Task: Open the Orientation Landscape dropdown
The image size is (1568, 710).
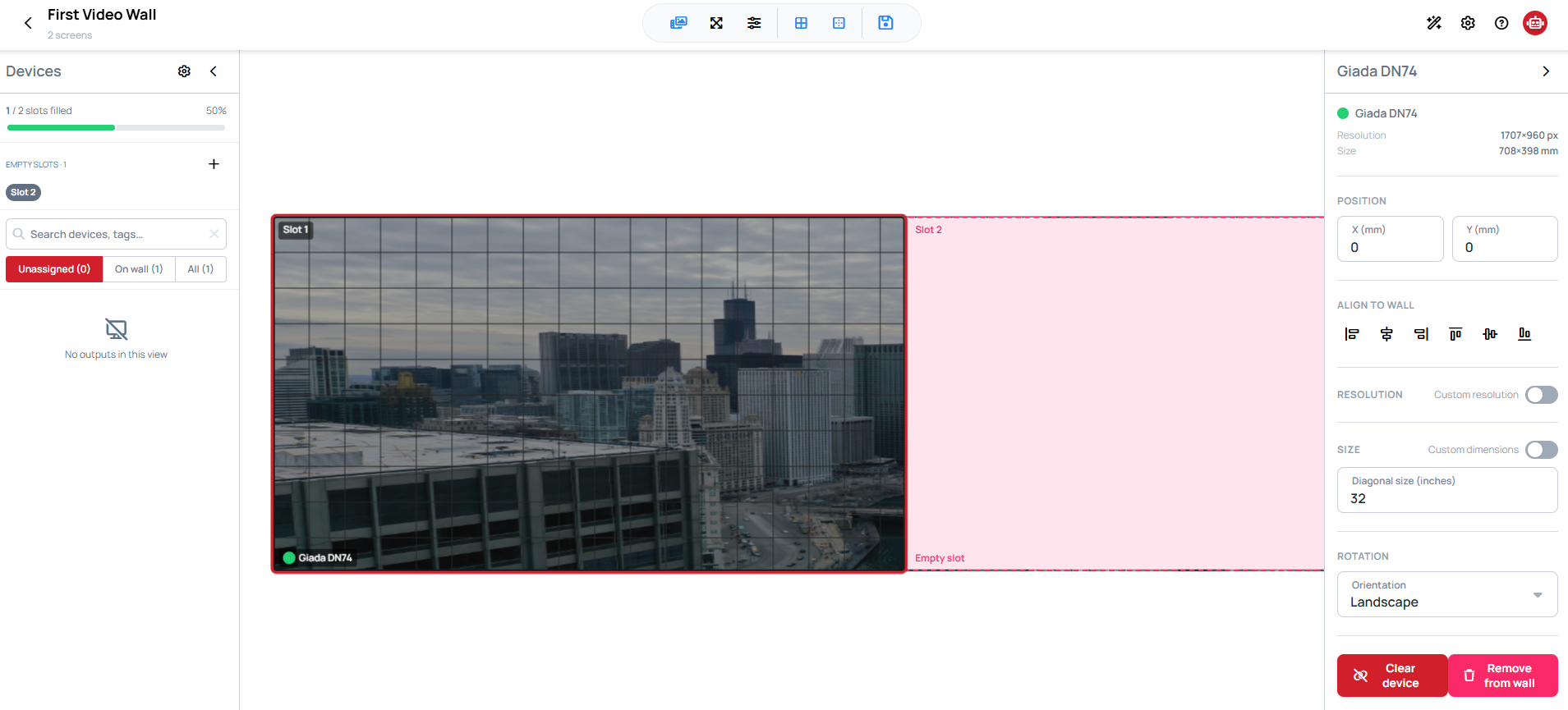Action: click(1447, 594)
